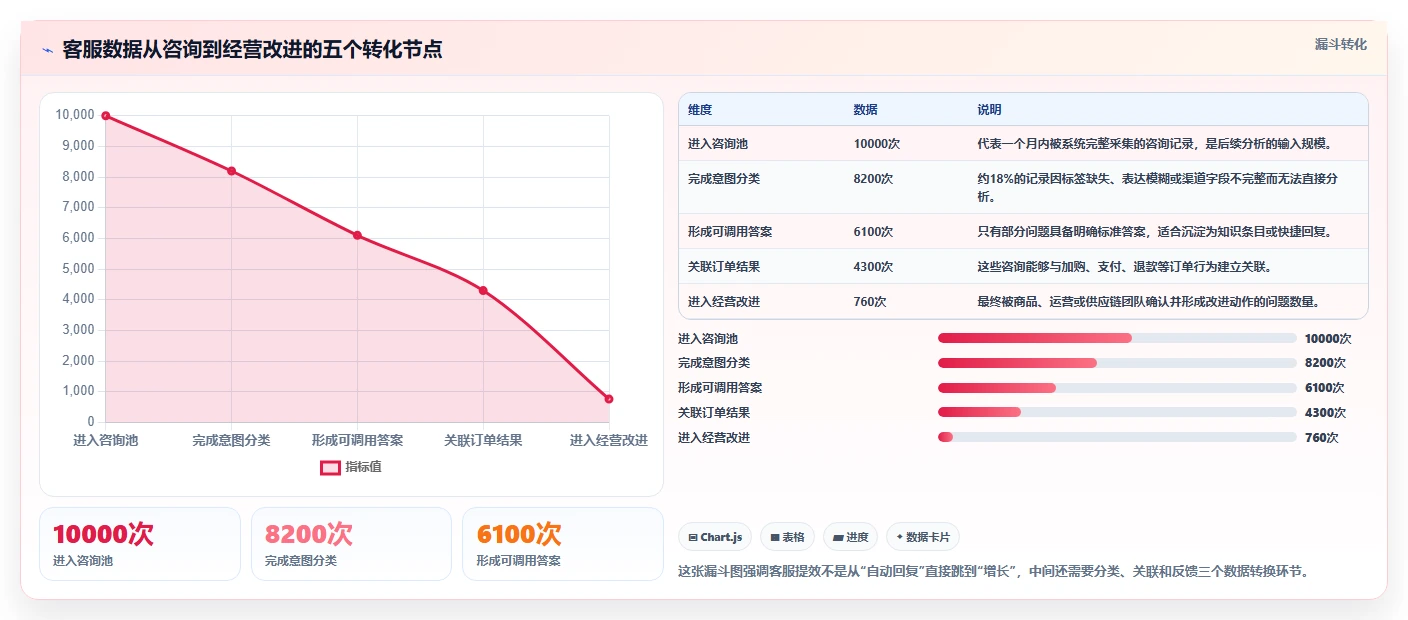Click the description starting 约18%的记录因标签缺失
Image resolution: width=1408 pixels, height=620 pixels.
click(1158, 188)
